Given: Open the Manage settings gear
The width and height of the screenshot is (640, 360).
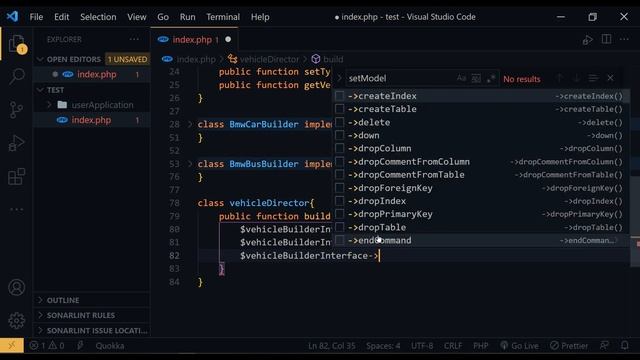Looking at the screenshot, I should pos(17,321).
